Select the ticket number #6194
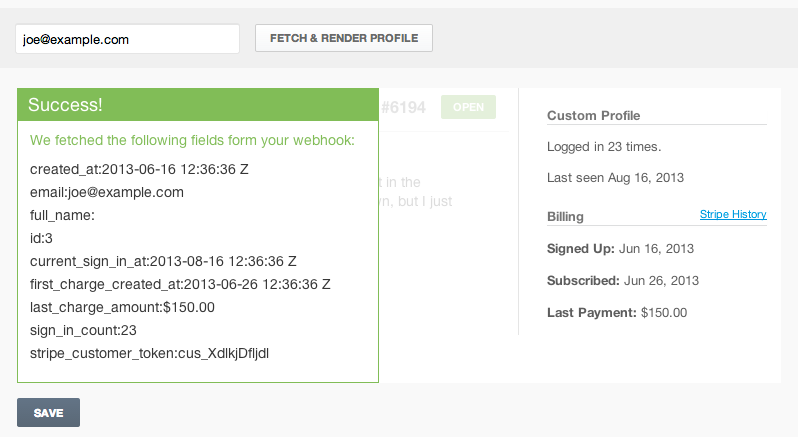 (x=405, y=106)
